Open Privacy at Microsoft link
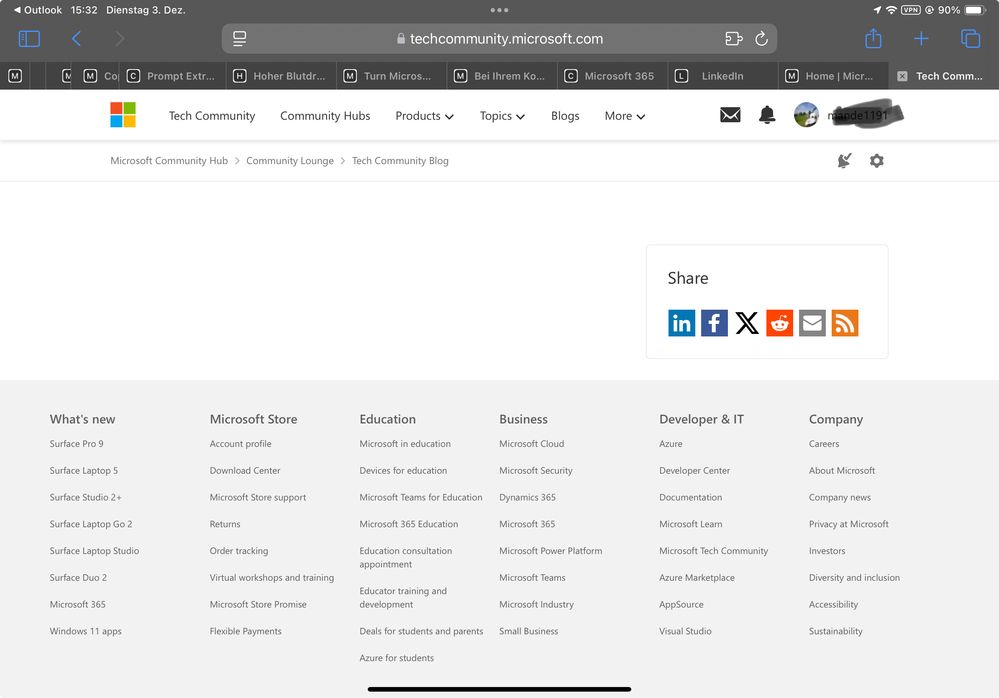The width and height of the screenshot is (999, 698). click(x=849, y=524)
